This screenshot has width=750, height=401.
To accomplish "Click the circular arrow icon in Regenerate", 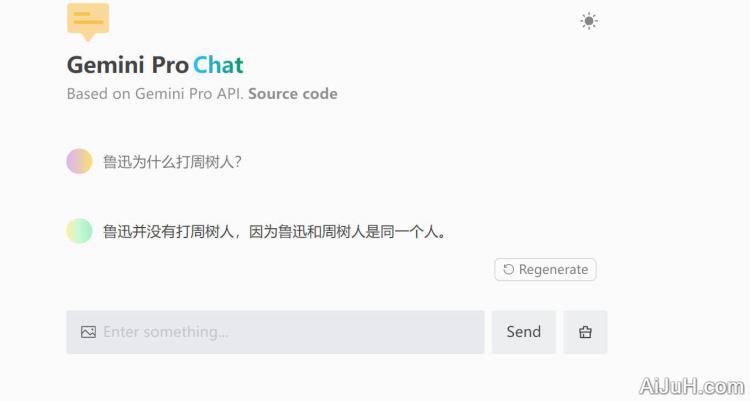I will (509, 270).
